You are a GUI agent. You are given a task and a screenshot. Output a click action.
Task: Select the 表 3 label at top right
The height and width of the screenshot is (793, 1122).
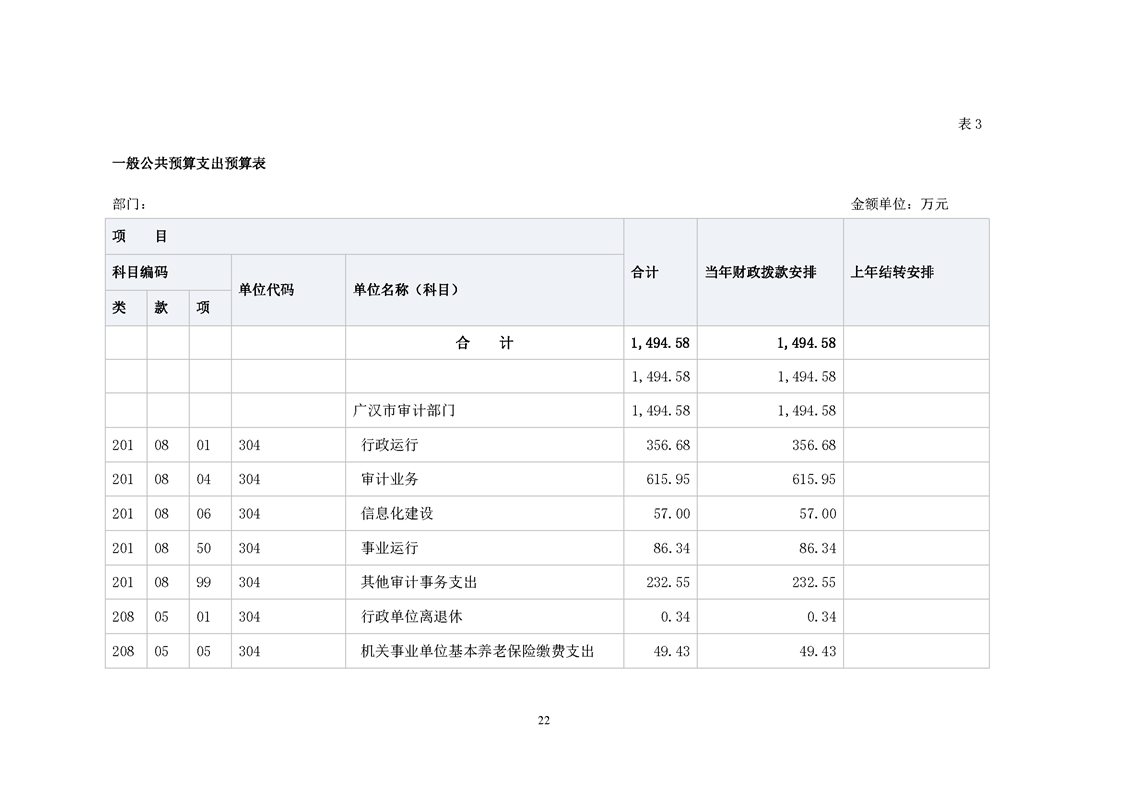point(970,124)
